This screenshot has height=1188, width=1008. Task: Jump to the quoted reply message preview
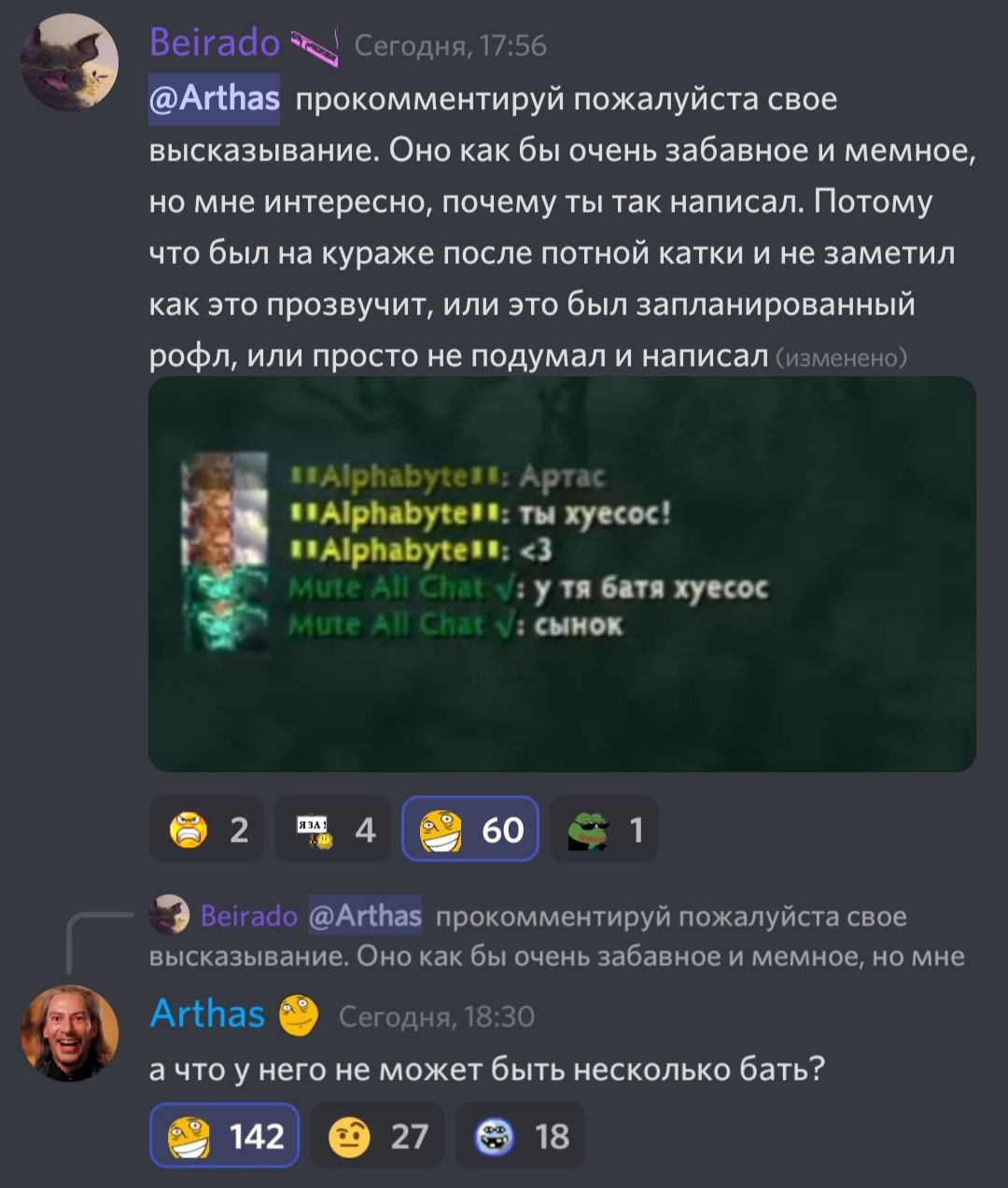tap(557, 936)
